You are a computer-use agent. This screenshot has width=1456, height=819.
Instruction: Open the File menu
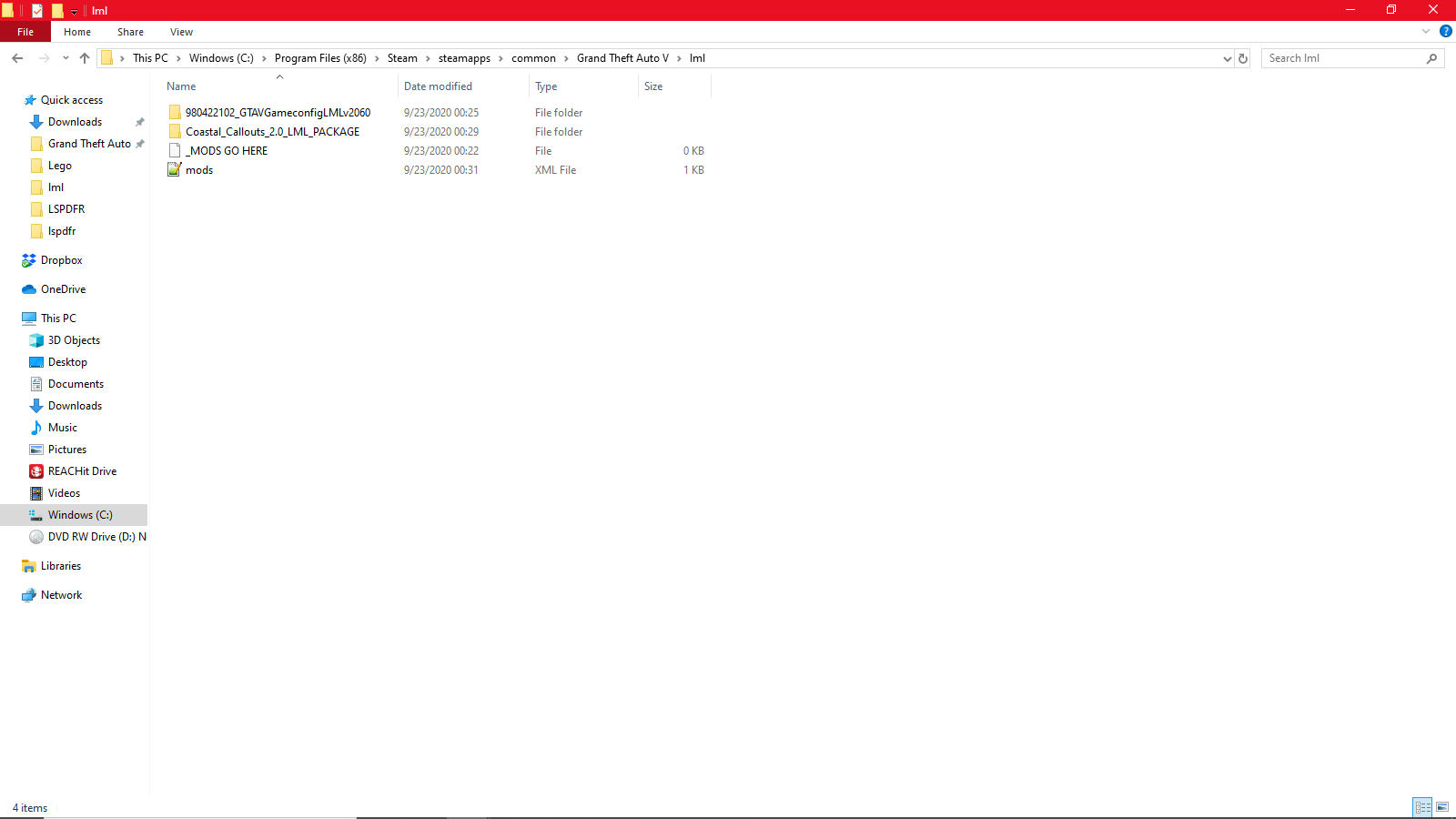(x=25, y=32)
